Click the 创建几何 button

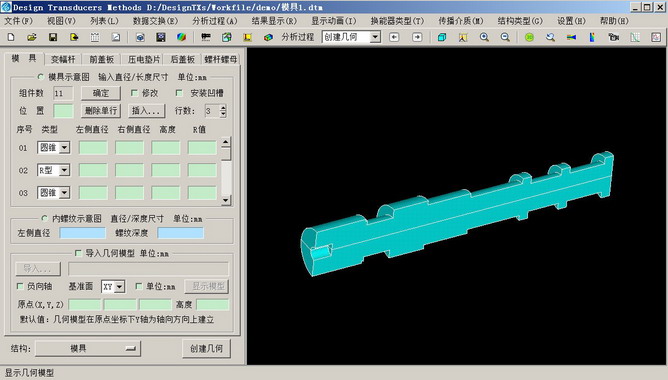click(206, 348)
